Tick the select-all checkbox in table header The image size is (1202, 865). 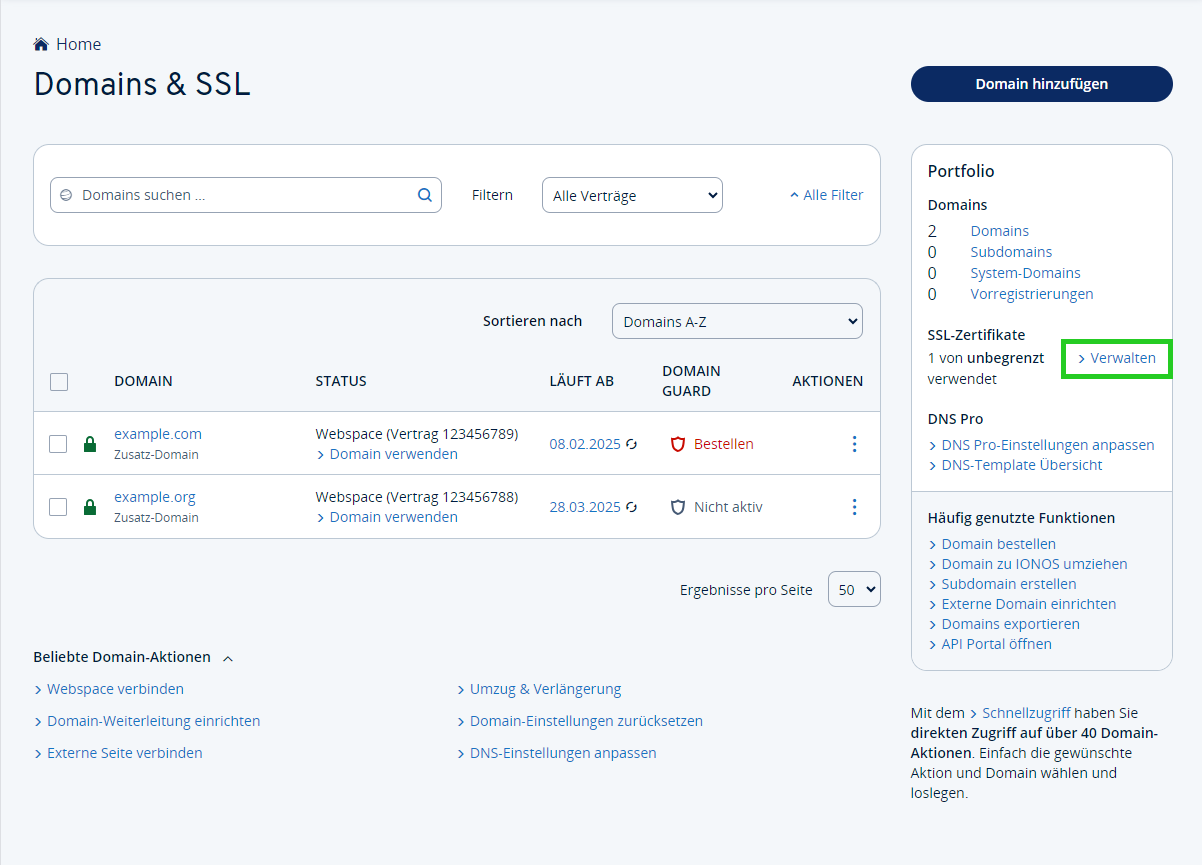pyautogui.click(x=59, y=381)
